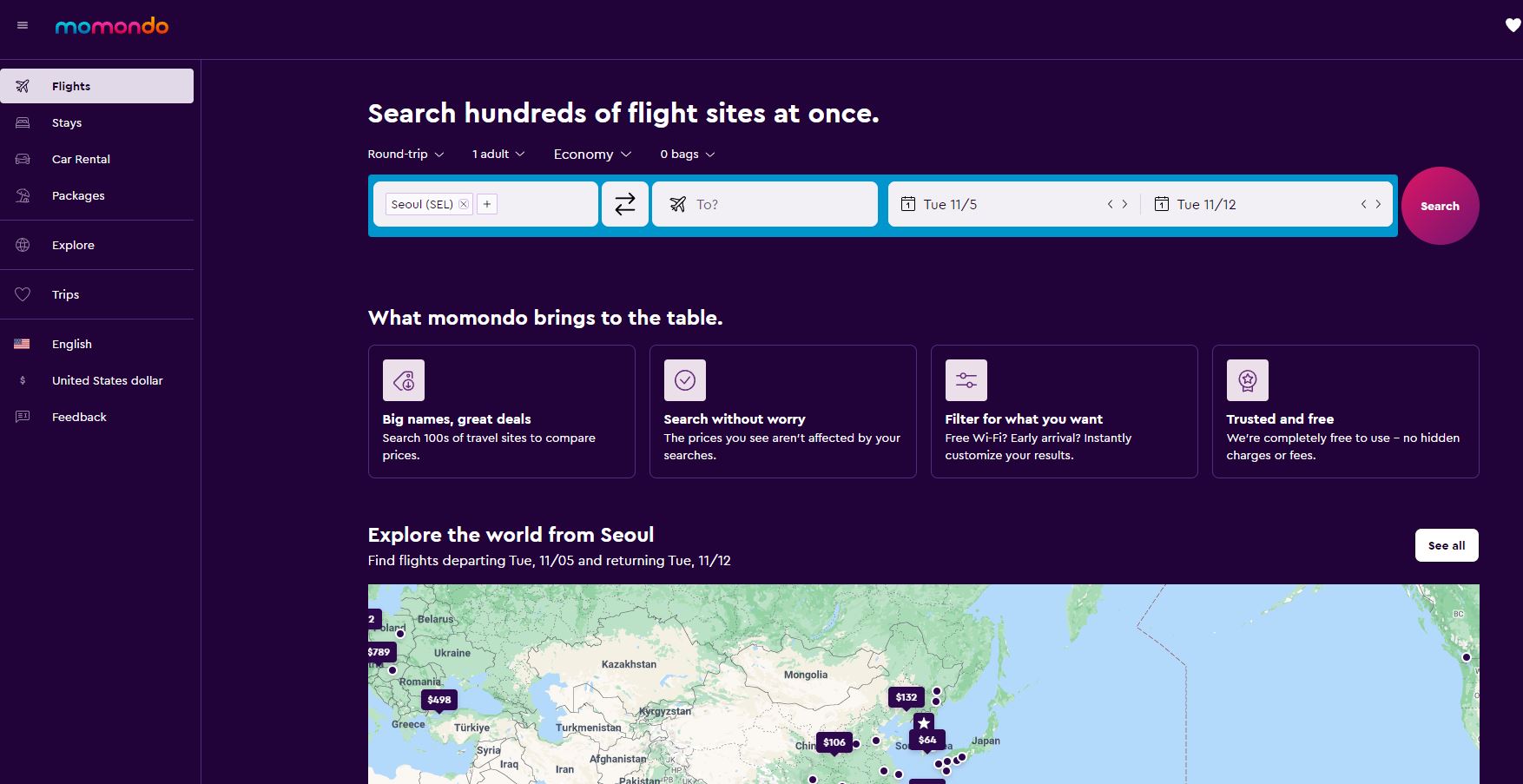Screen dimensions: 1523x784
Task: Swap origin and destination fields
Action: coord(625,204)
